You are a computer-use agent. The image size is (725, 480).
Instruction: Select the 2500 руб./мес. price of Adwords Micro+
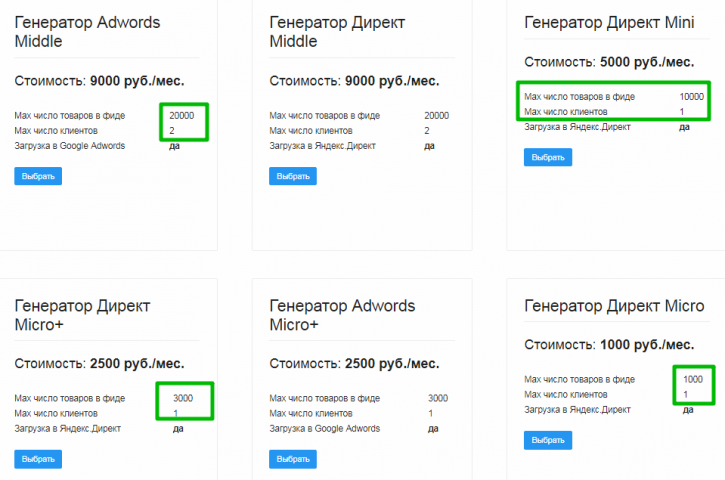[392, 363]
